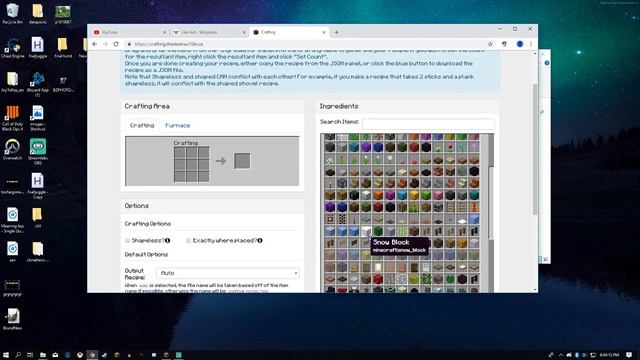640x360 pixels.
Task: Launch Streamlabs OBS from desktop
Action: tap(38, 151)
